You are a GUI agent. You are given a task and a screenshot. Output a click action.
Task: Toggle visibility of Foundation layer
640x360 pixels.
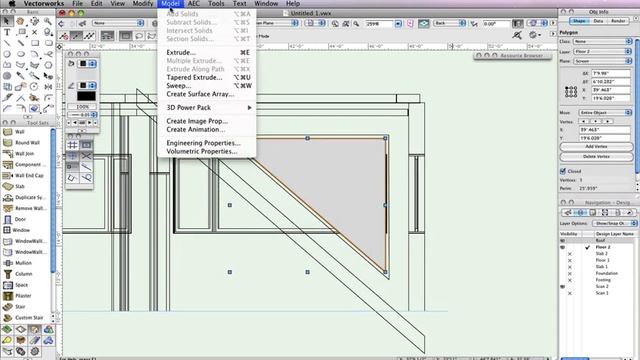click(x=570, y=273)
